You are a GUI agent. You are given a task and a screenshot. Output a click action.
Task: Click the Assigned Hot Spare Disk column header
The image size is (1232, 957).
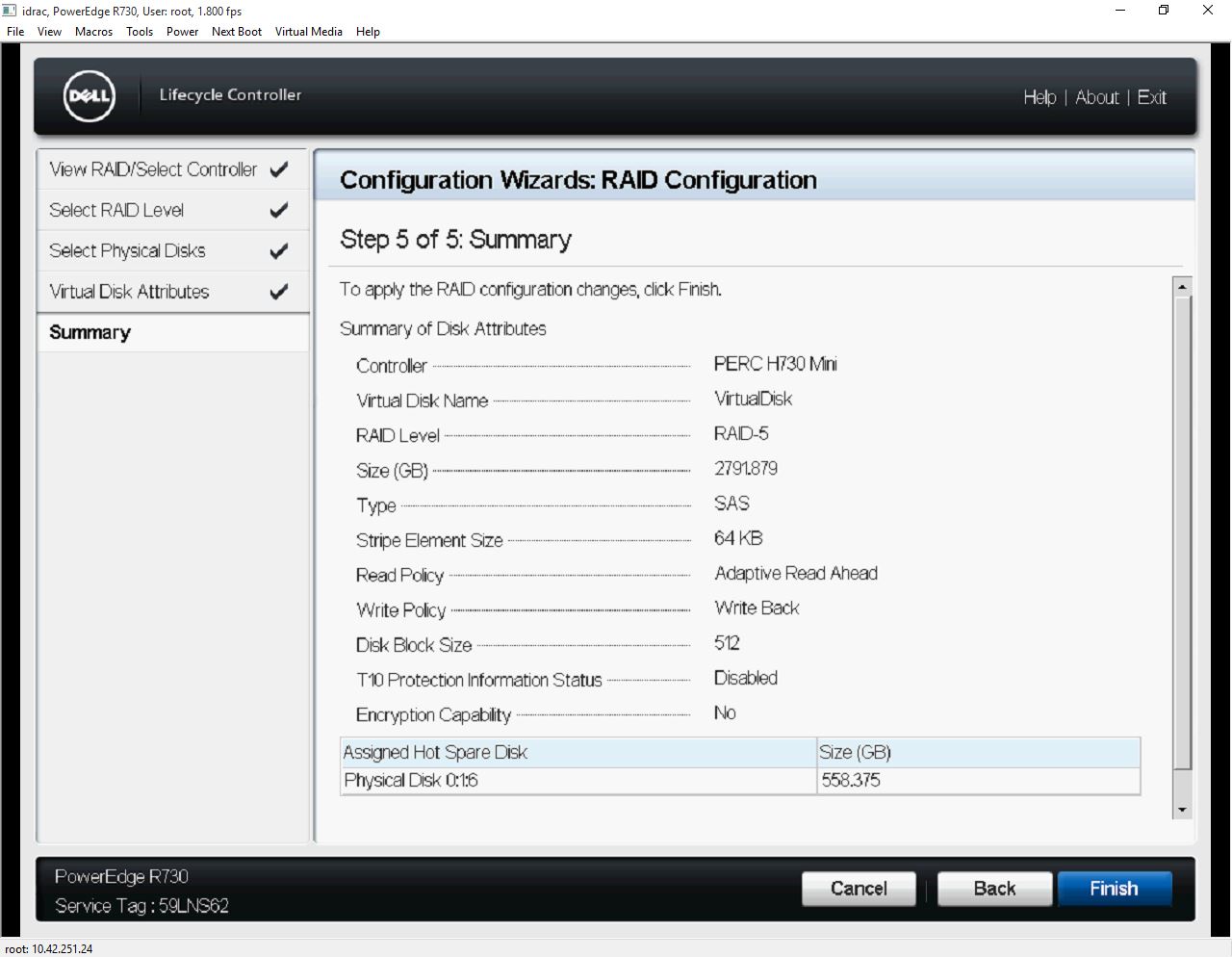(578, 752)
